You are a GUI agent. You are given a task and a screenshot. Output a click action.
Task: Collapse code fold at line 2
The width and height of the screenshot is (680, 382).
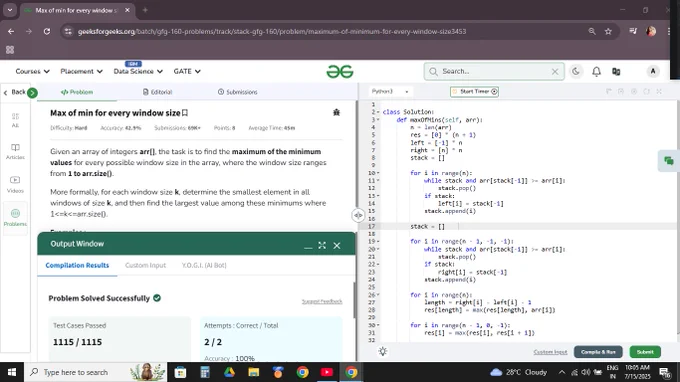pyautogui.click(x=378, y=112)
